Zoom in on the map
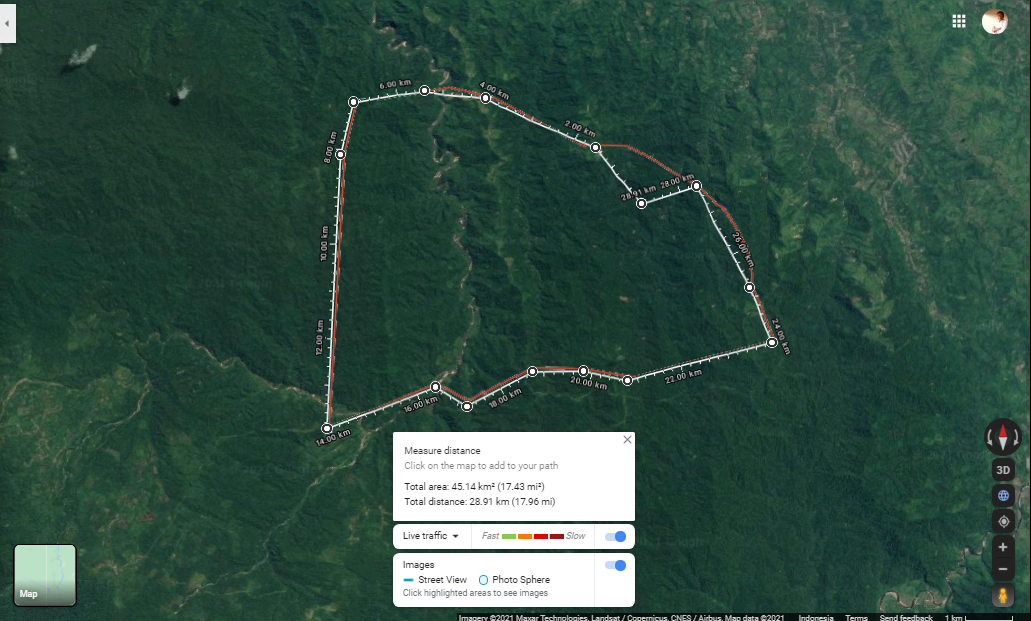 [x=1003, y=547]
